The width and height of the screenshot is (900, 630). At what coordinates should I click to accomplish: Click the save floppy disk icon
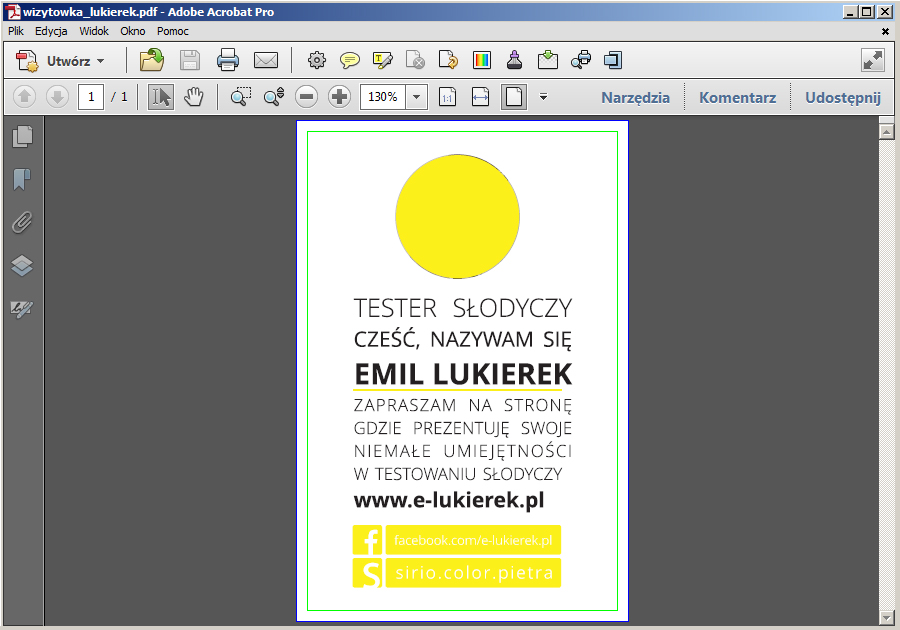pyautogui.click(x=189, y=60)
